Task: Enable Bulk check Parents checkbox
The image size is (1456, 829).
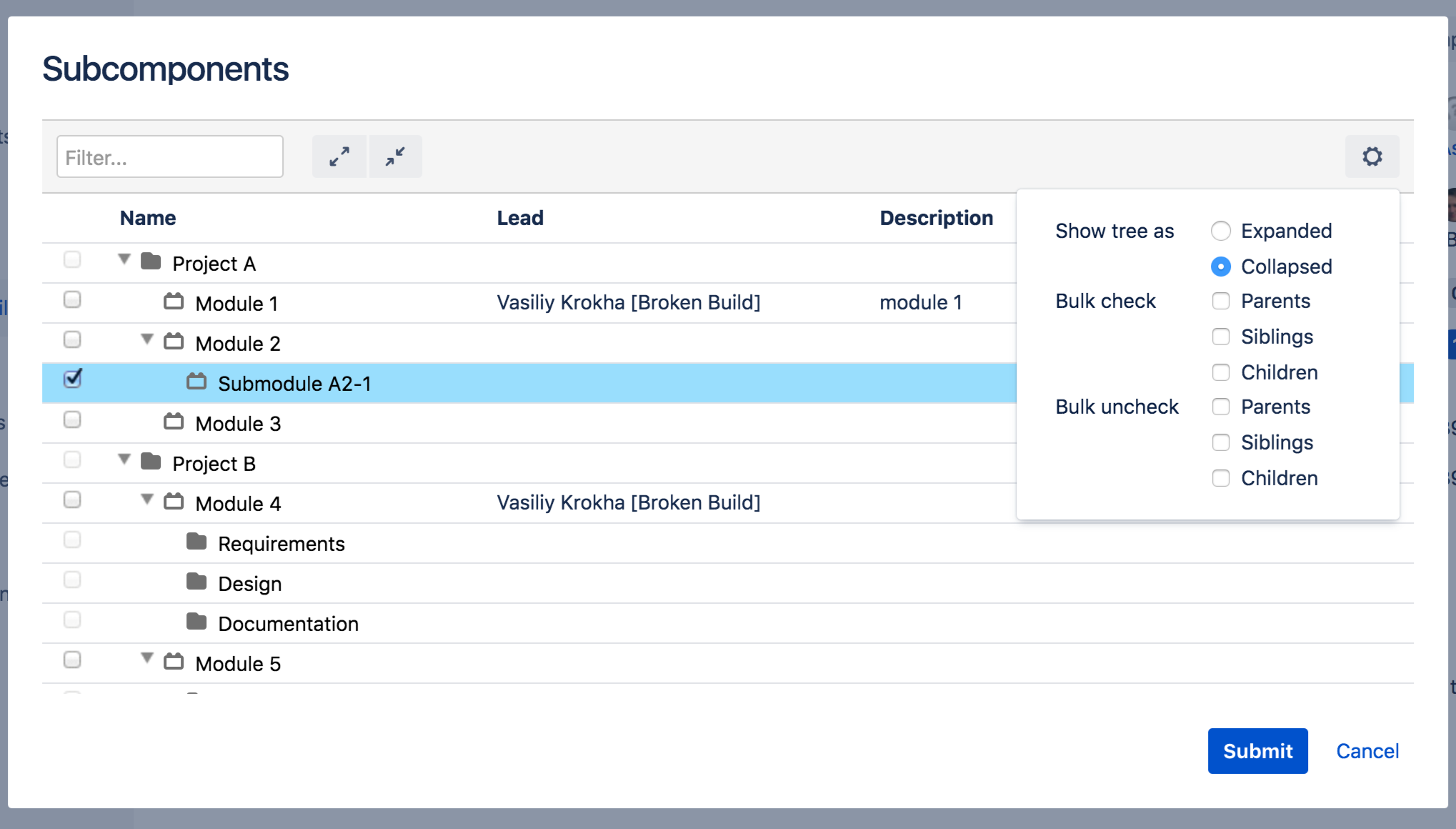Action: (x=1221, y=301)
